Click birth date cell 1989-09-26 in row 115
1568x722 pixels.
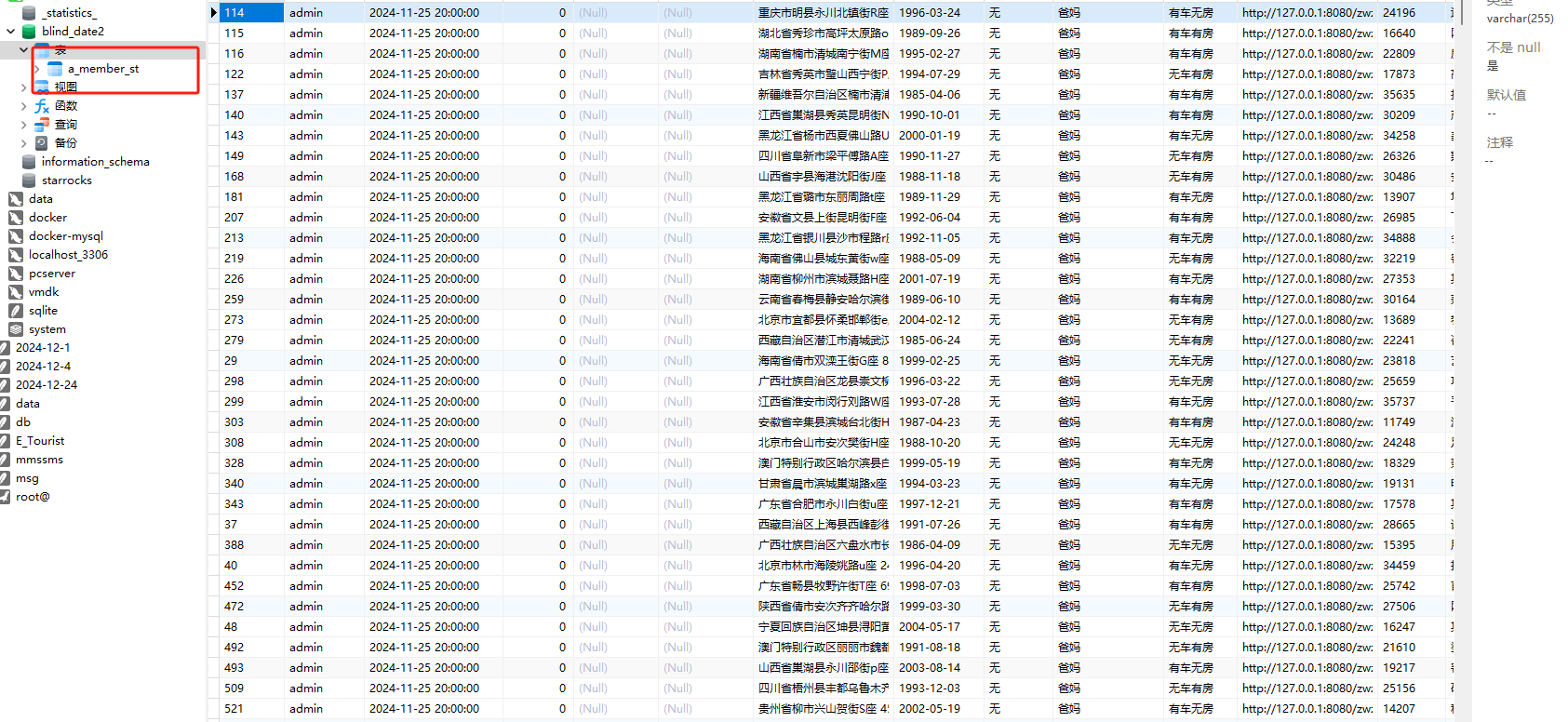pyautogui.click(x=930, y=33)
